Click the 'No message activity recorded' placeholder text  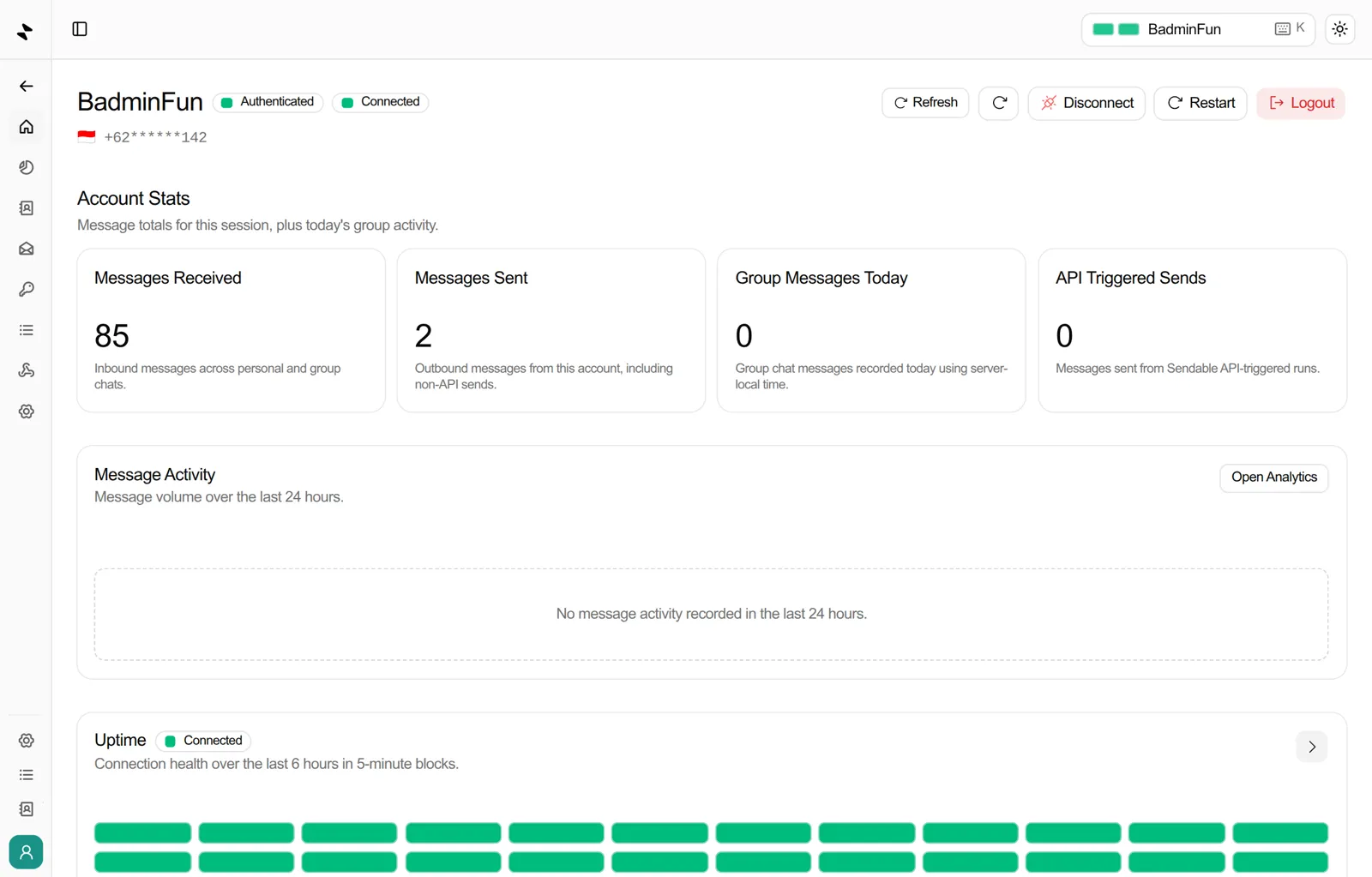tap(711, 614)
